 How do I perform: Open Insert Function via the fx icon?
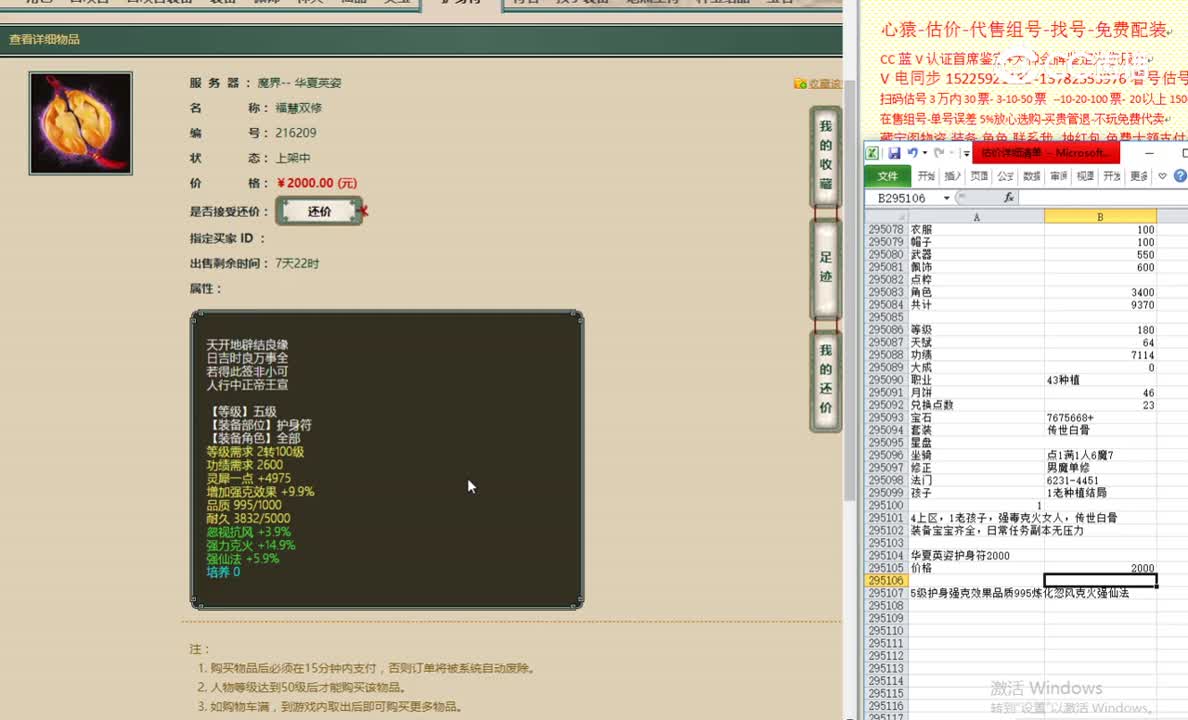point(1009,198)
